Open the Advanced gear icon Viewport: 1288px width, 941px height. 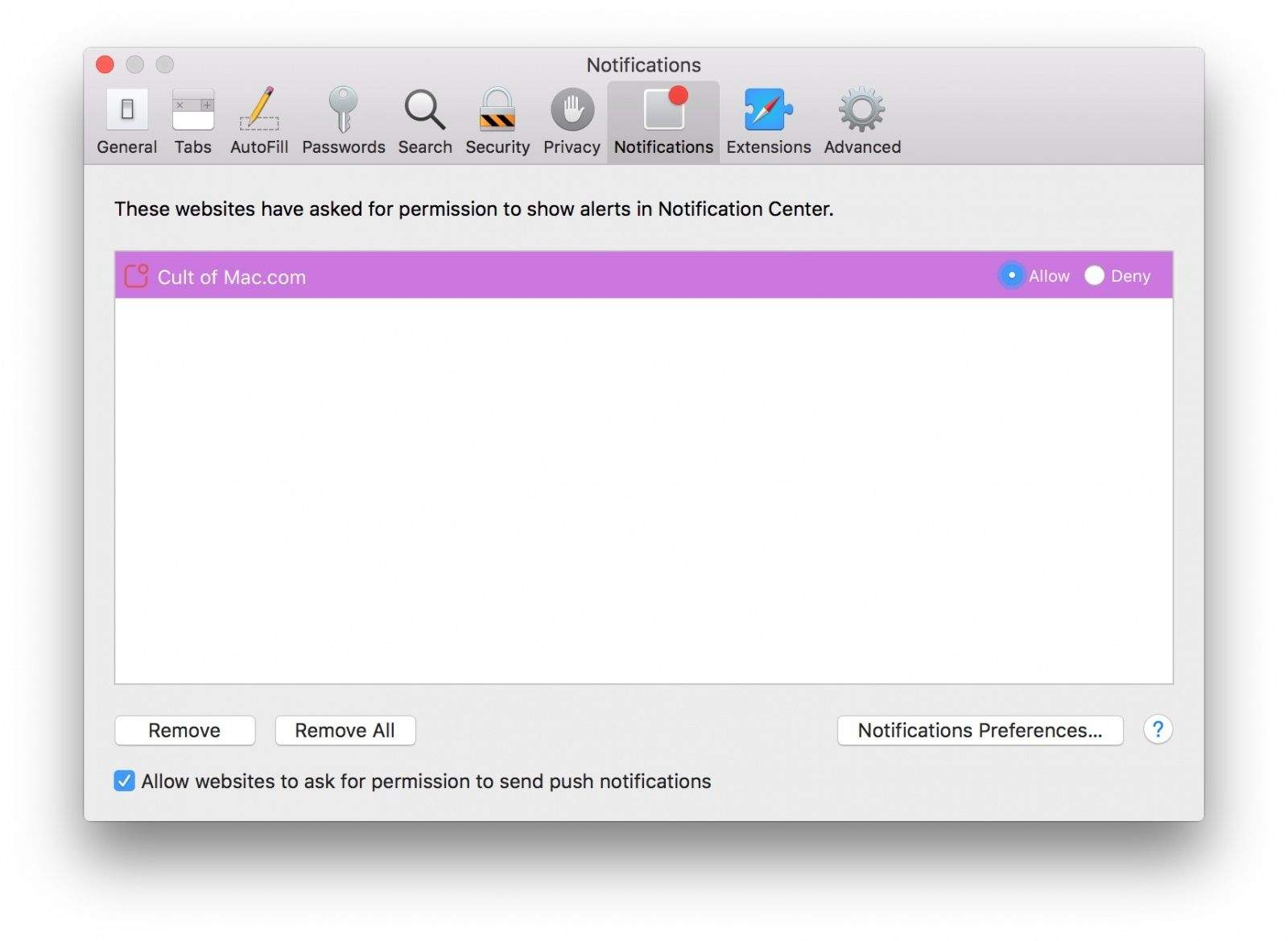pyautogui.click(x=861, y=110)
